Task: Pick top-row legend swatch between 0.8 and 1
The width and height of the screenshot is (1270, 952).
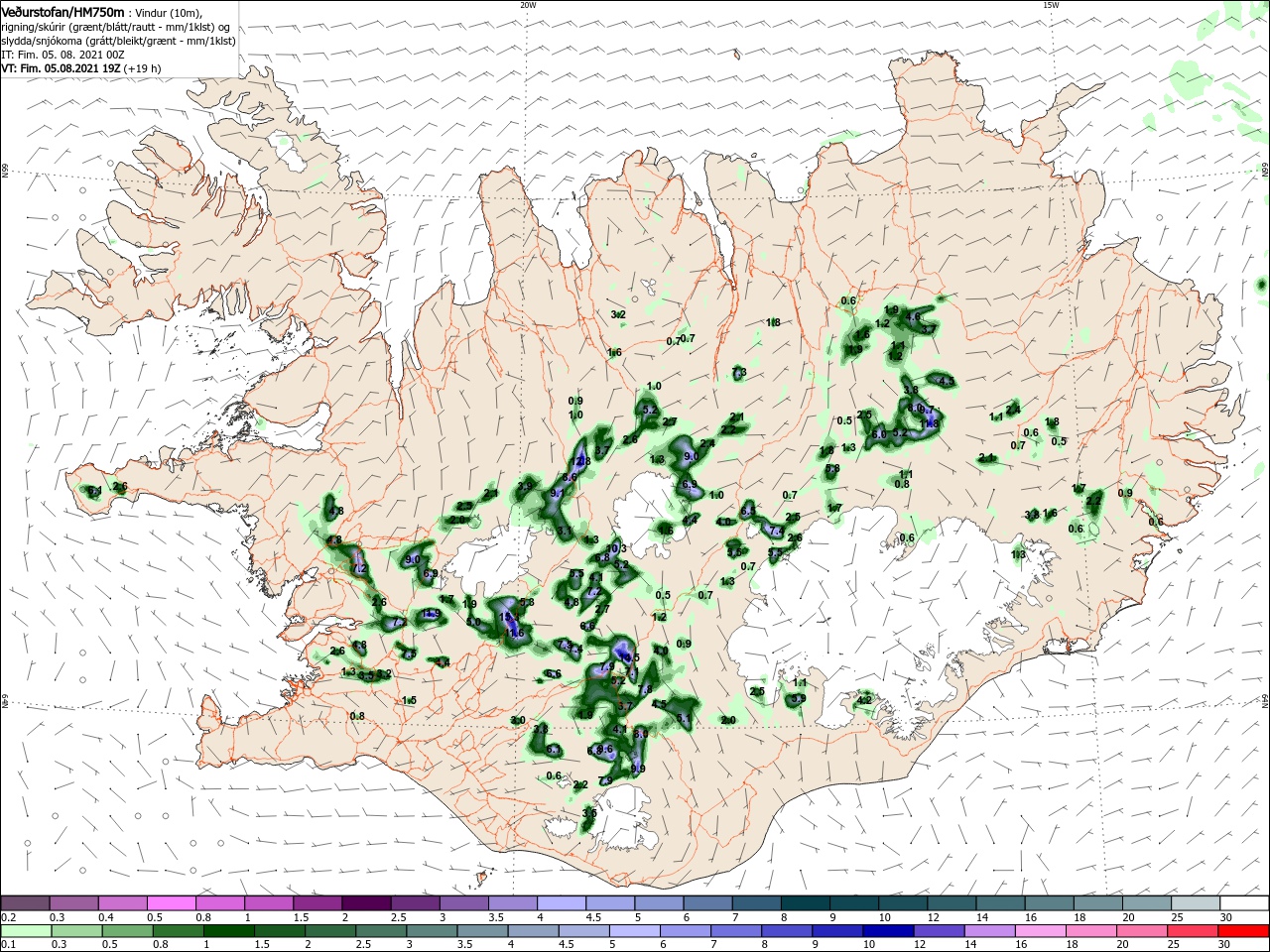Action: [219, 902]
